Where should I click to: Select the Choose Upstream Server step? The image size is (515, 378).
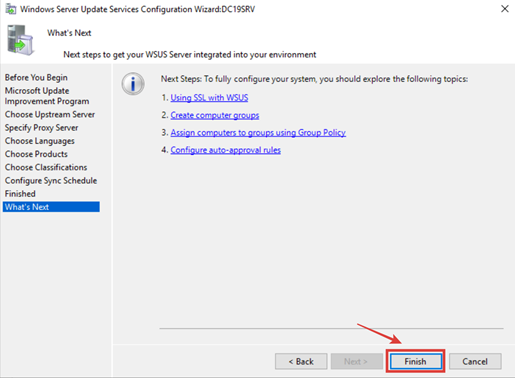50,114
